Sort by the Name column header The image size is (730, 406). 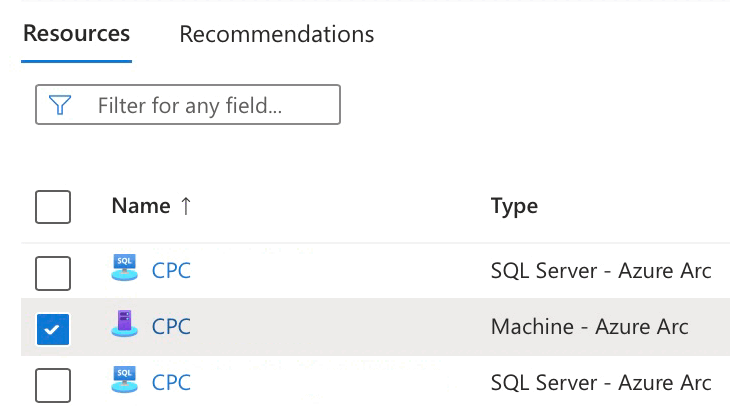tap(141, 206)
